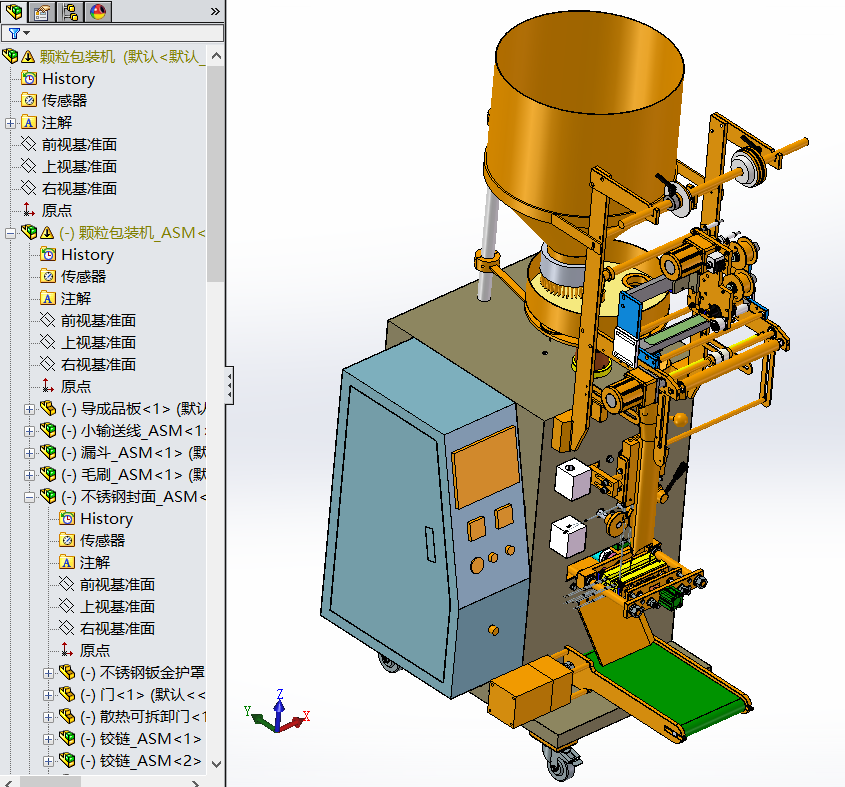845x787 pixels.
Task: Expand the top-level 注解 annotations node
Action: (x=10, y=123)
